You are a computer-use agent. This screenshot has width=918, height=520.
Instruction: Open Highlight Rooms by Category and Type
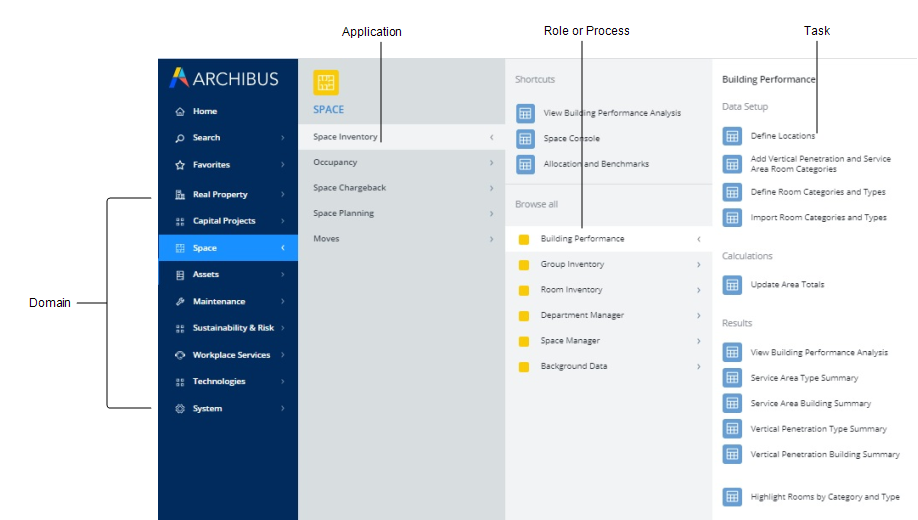824,497
